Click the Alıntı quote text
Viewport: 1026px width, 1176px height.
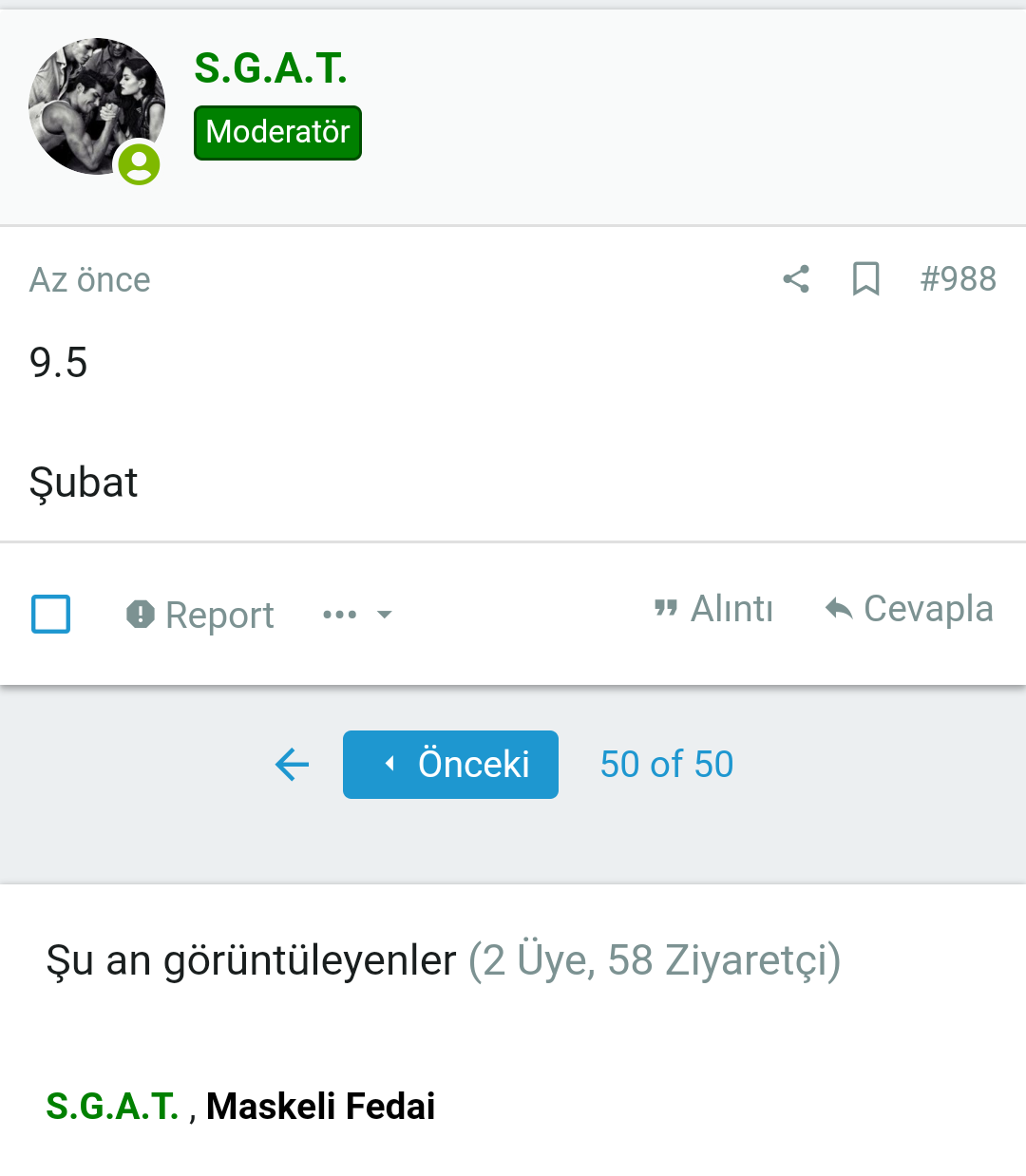(731, 609)
